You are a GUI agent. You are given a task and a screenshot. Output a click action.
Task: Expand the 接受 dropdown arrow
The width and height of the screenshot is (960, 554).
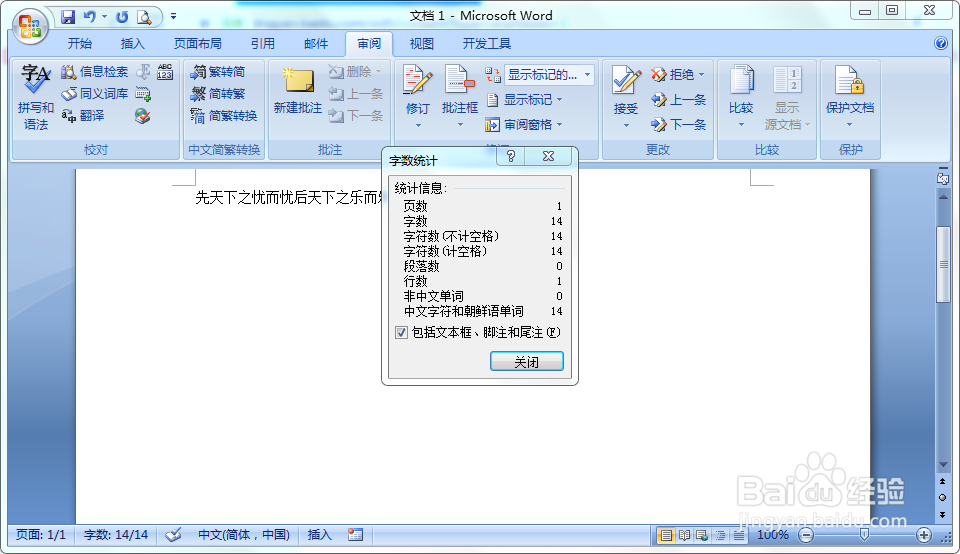click(x=626, y=125)
